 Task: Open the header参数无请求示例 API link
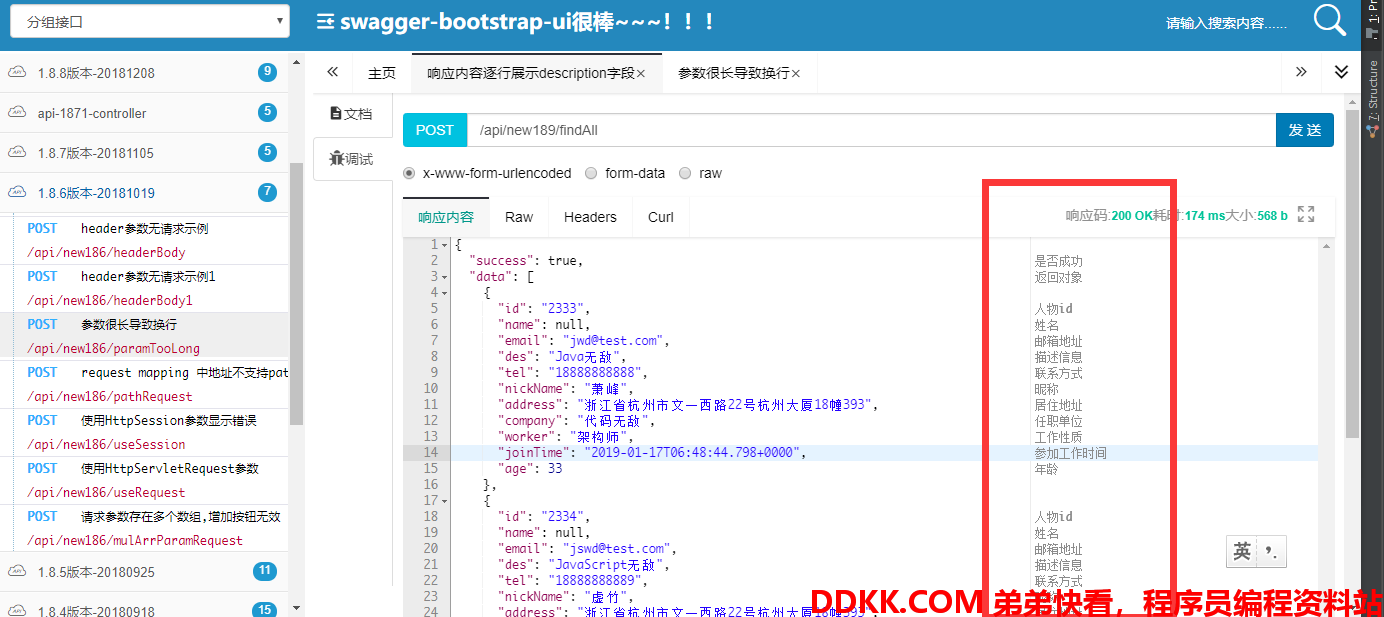[145, 228]
